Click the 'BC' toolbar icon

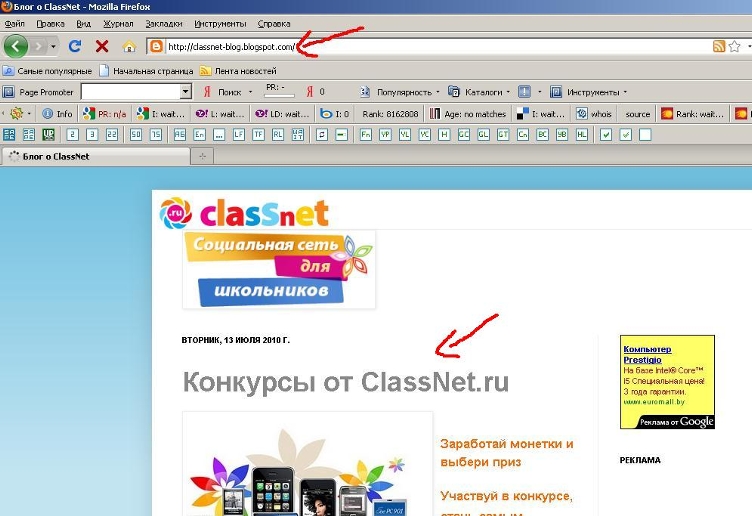click(542, 135)
